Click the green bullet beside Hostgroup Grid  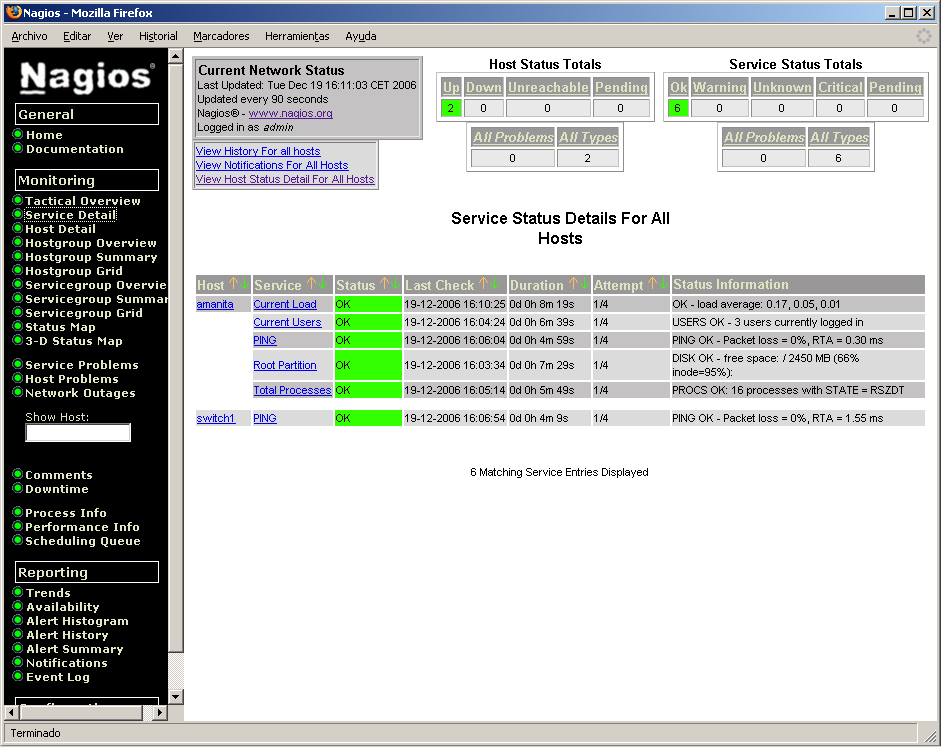[x=18, y=271]
